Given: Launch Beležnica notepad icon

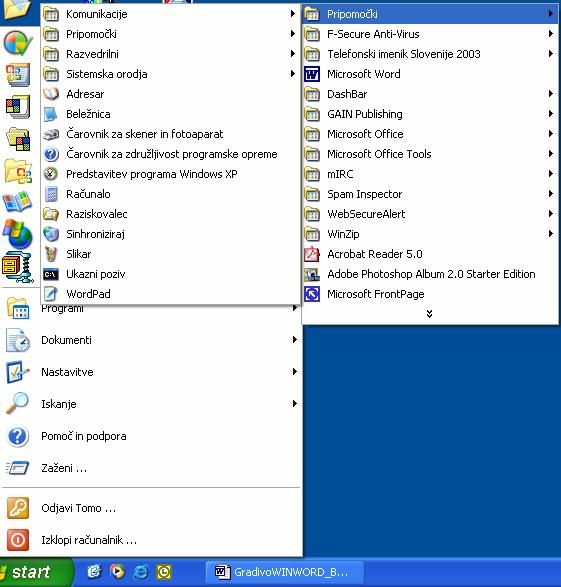Looking at the screenshot, I should (51, 114).
